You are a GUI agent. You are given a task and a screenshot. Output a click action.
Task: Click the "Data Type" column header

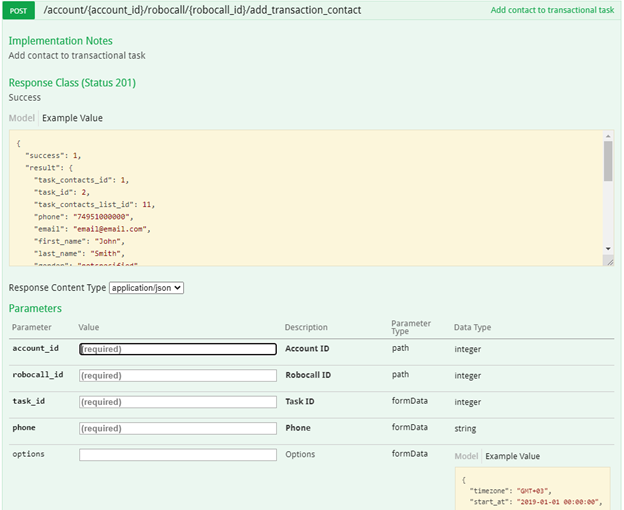472,327
